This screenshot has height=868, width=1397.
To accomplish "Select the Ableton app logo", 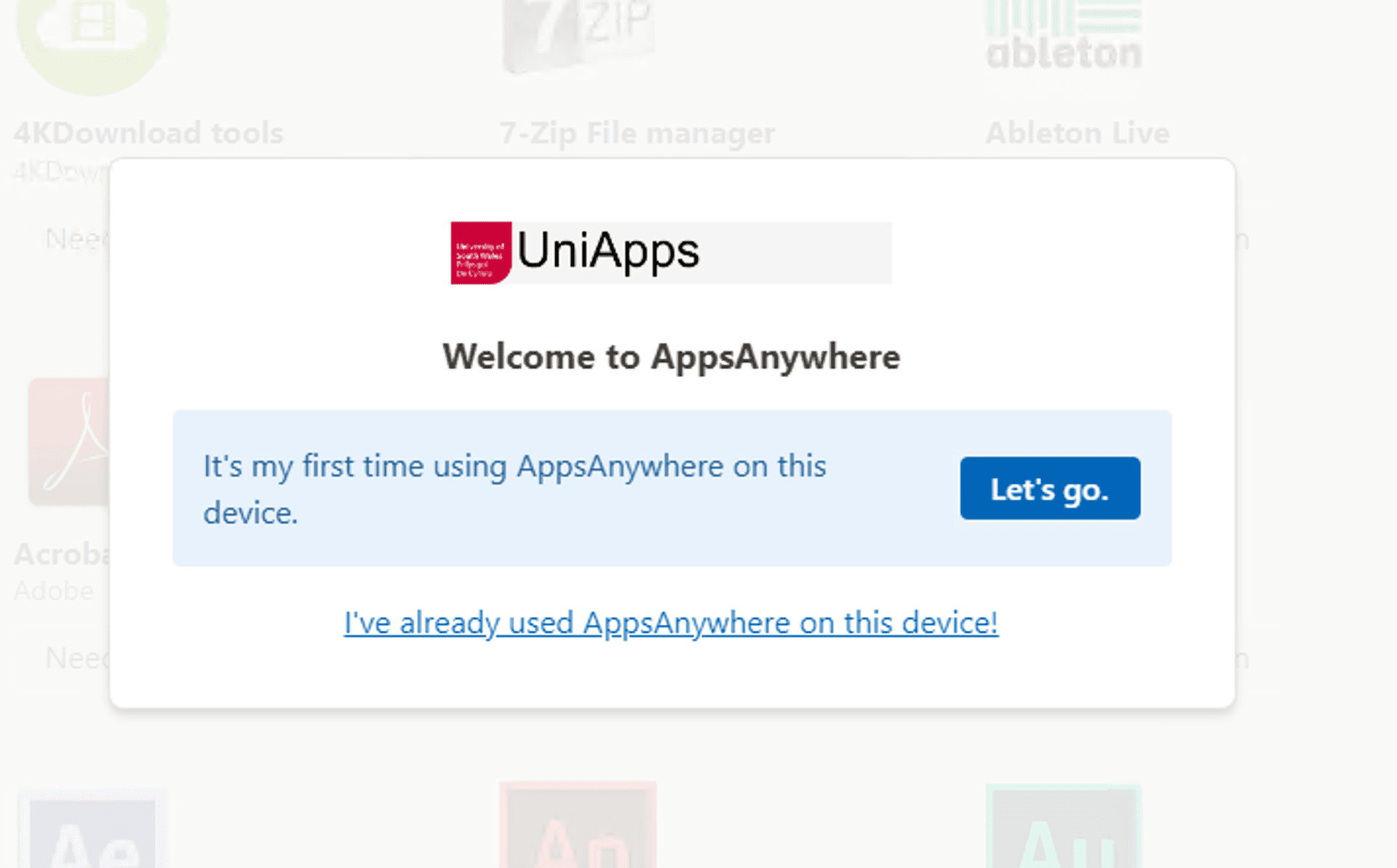I will click(1064, 35).
